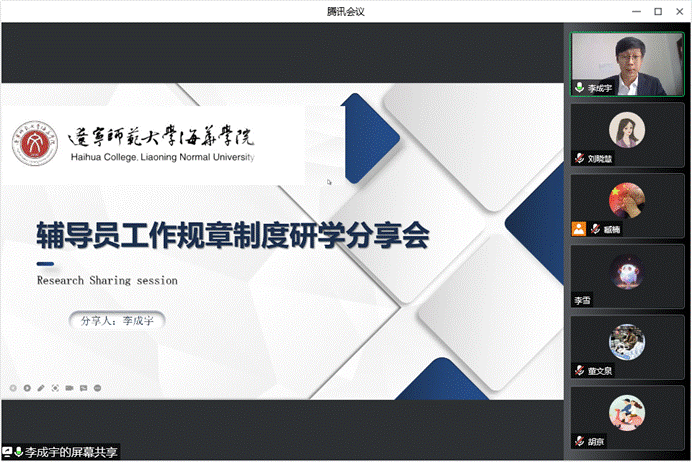
Task: Click the focus frame icon in slide toolbar
Action: pos(55,387)
